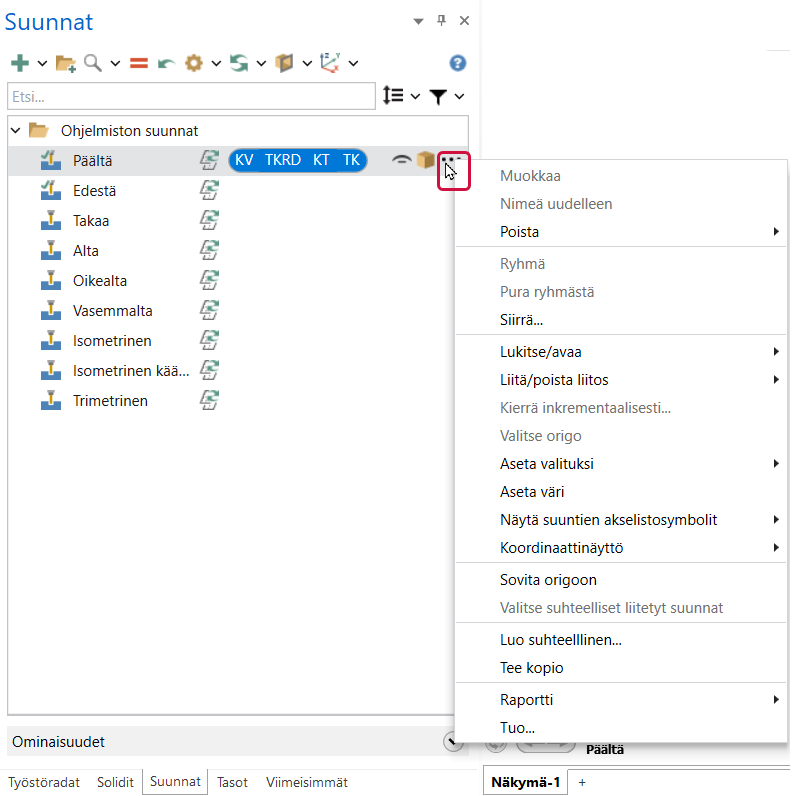Expand the Ominaisuudet properties panel
The height and width of the screenshot is (796, 792).
[x=453, y=741]
